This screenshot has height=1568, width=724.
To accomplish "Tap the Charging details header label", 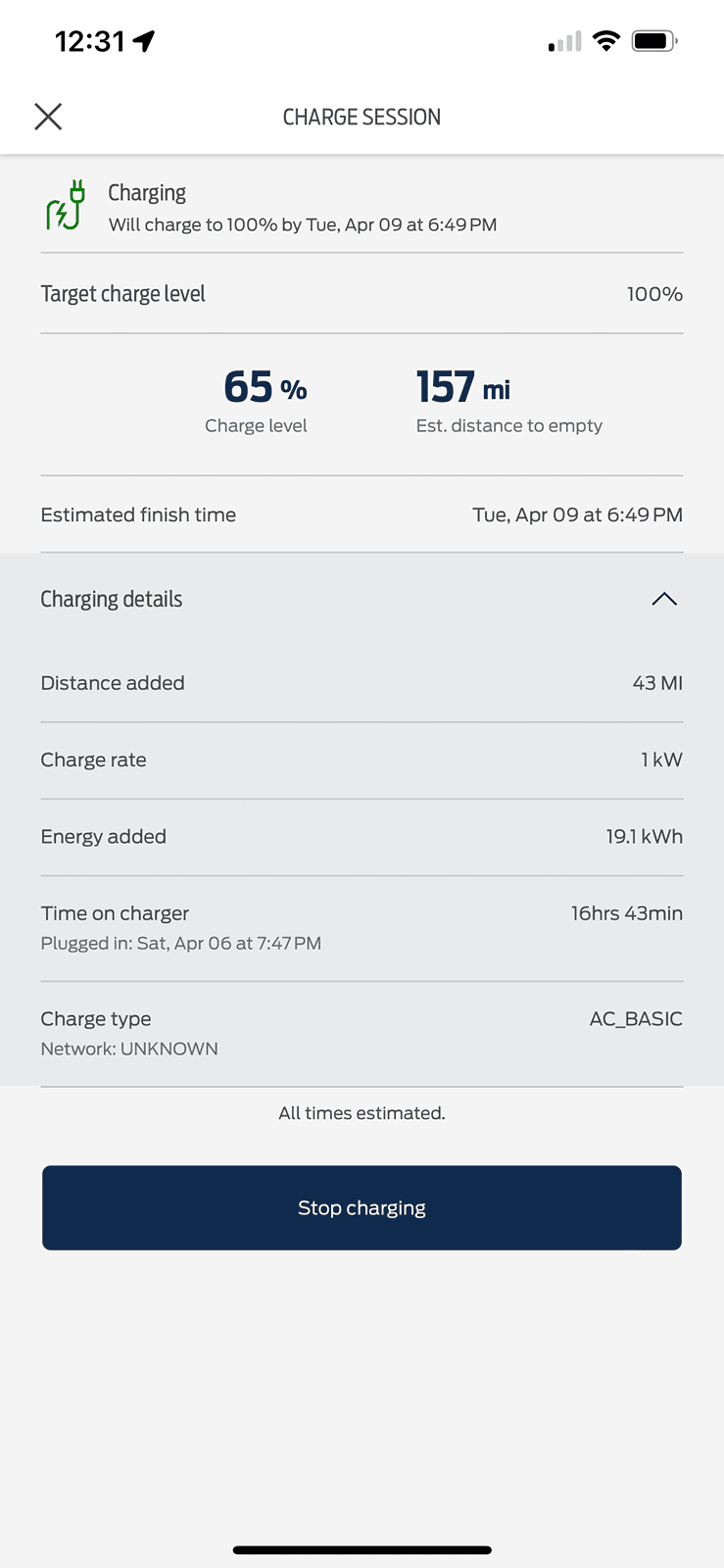I will point(112,599).
